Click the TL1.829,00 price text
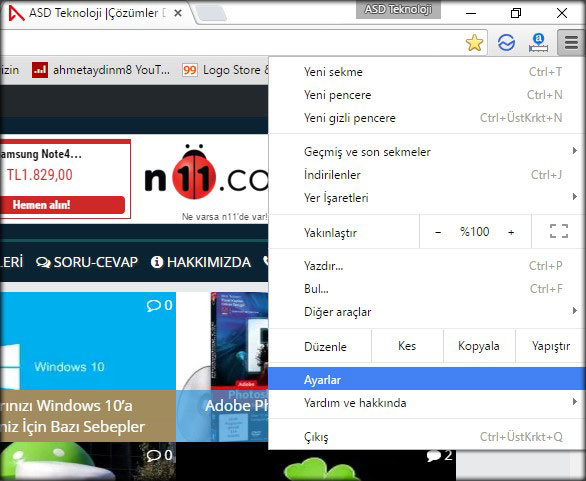Viewport: 586px width, 481px height. [x=40, y=175]
